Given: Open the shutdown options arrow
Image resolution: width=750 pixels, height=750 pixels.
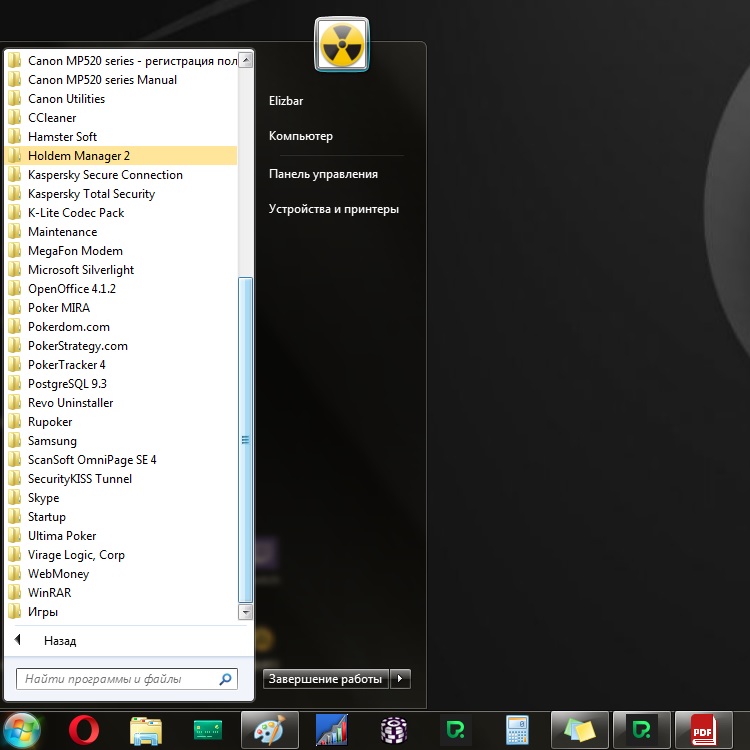Looking at the screenshot, I should [400, 679].
